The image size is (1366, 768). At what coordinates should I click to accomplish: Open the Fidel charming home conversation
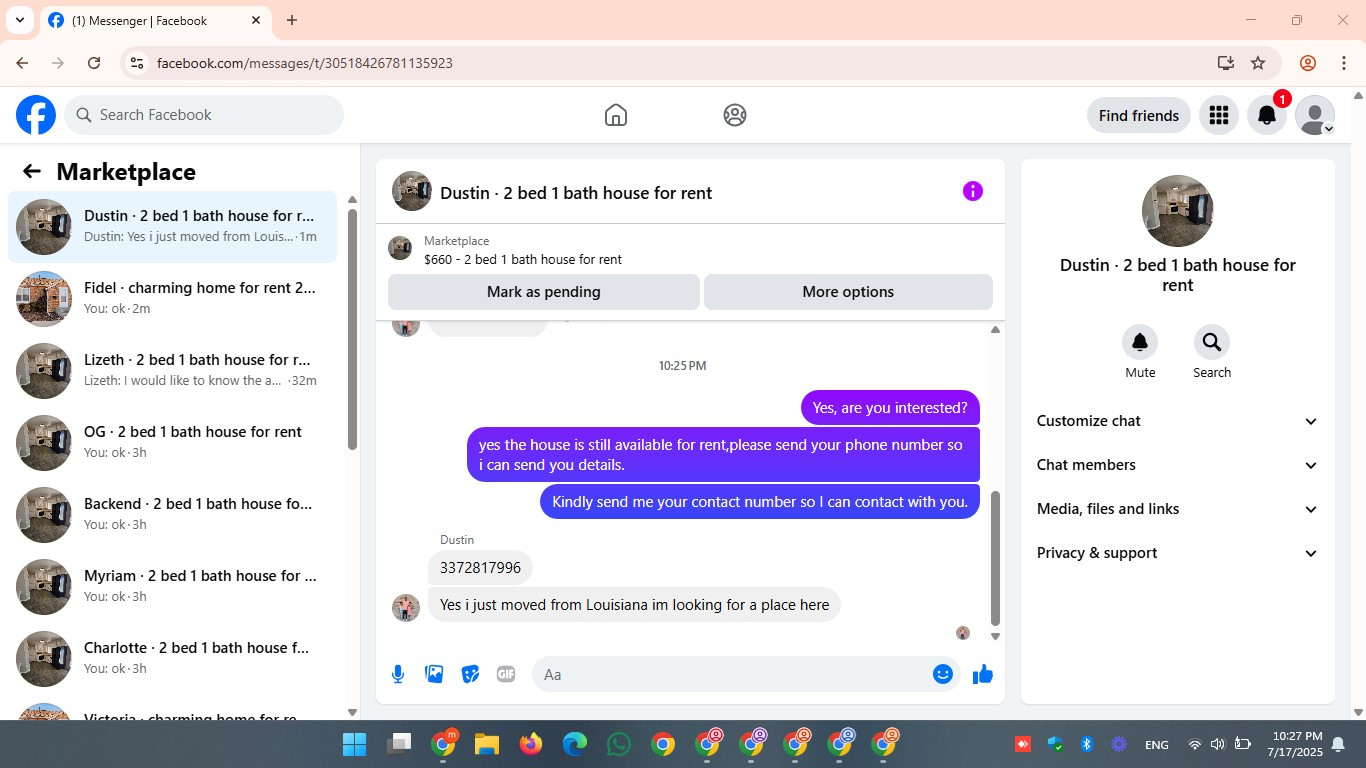click(172, 299)
